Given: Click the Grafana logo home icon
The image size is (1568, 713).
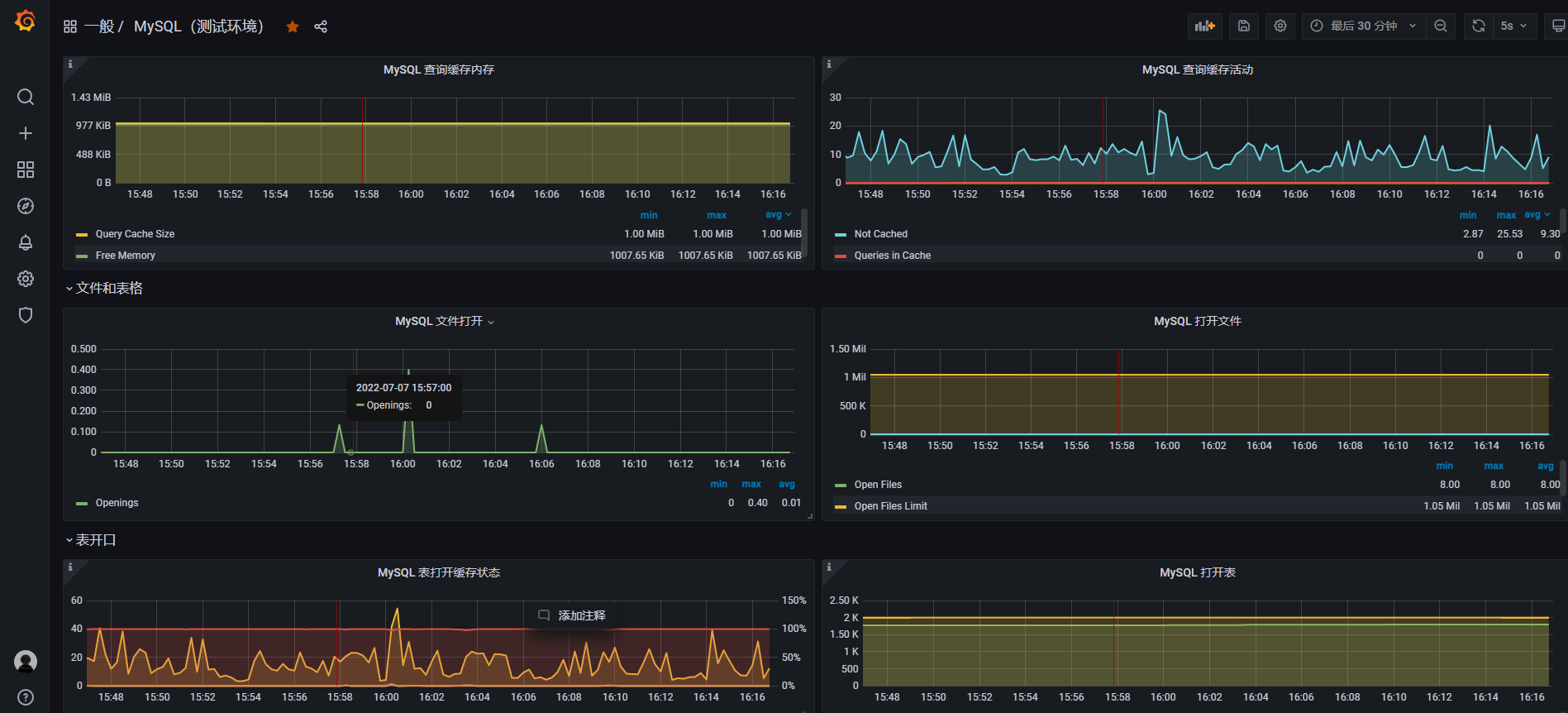Looking at the screenshot, I should pos(26,21).
